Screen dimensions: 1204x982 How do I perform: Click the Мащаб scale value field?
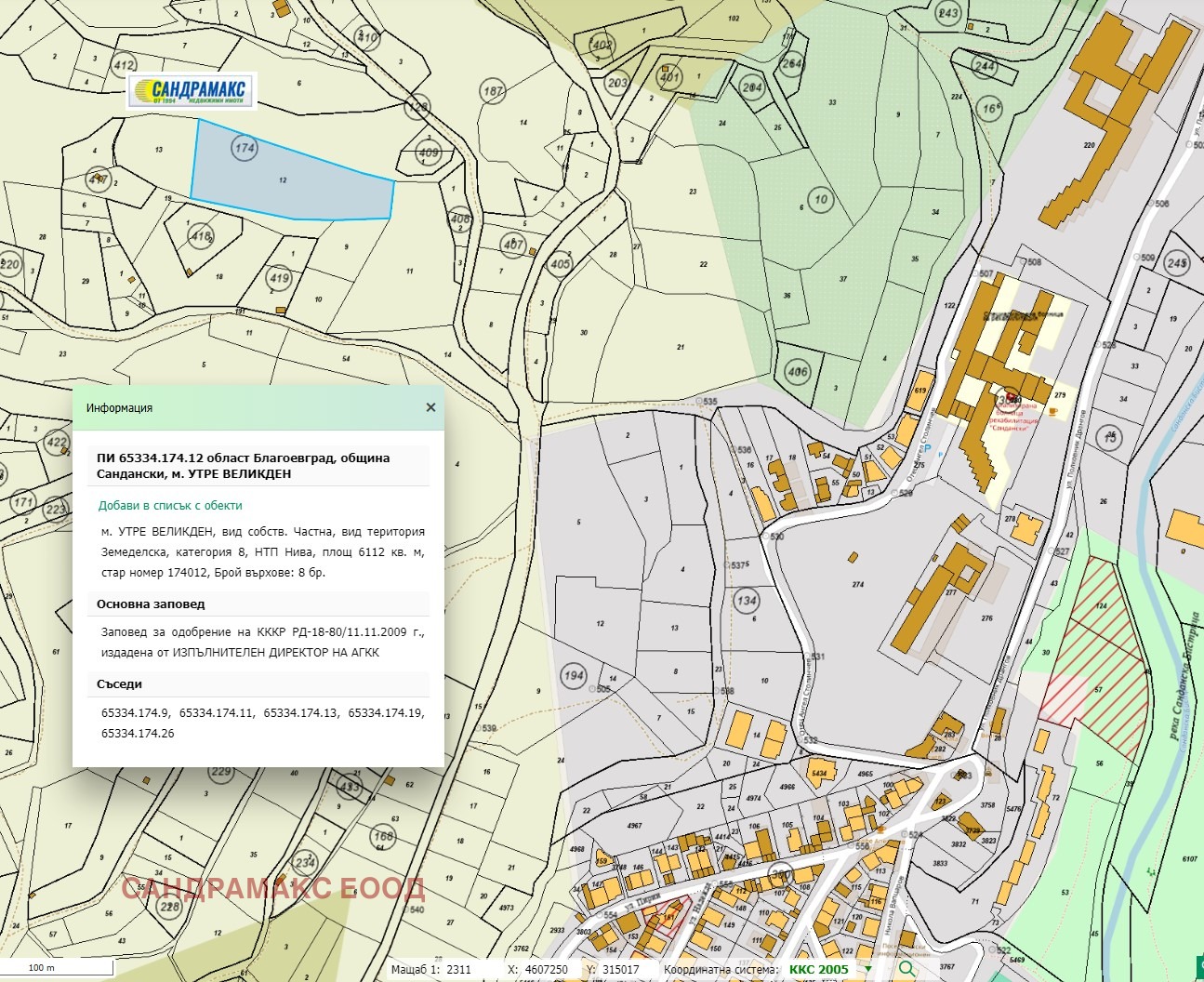[459, 969]
